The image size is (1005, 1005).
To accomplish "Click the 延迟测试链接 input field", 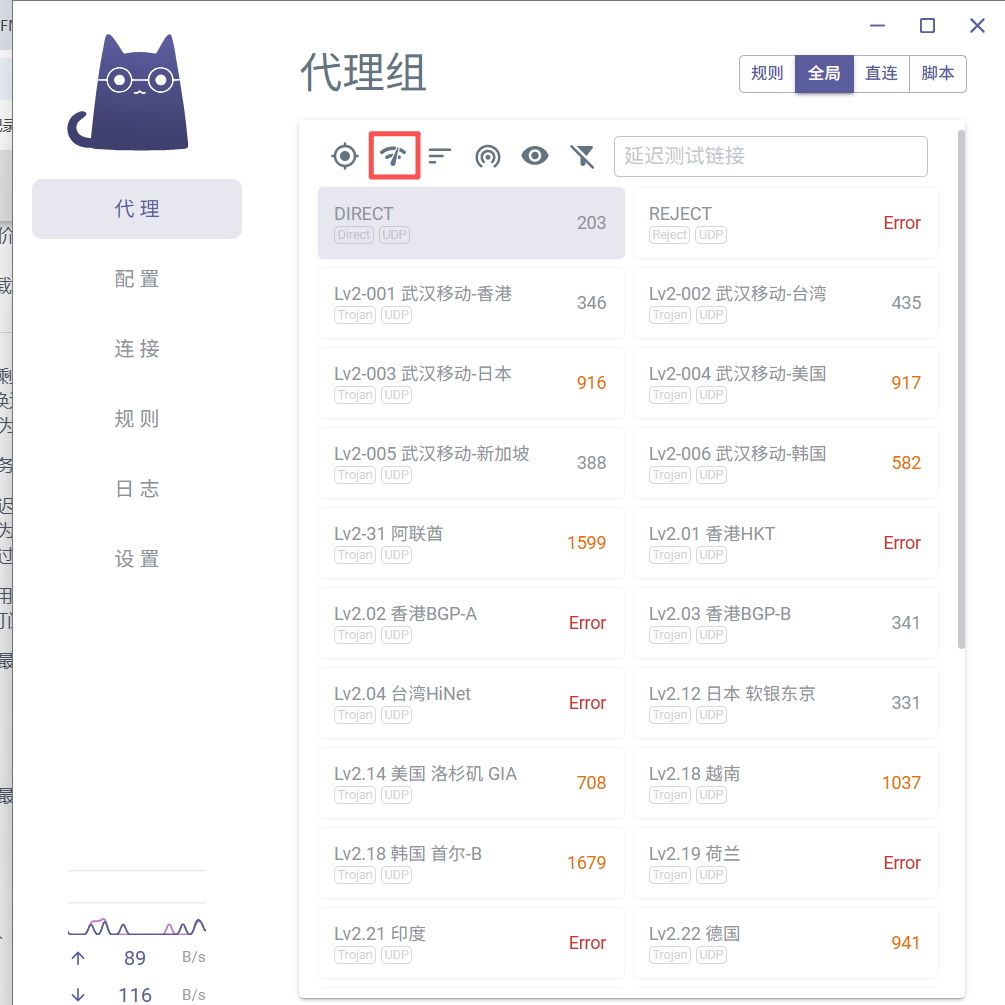I will [770, 156].
